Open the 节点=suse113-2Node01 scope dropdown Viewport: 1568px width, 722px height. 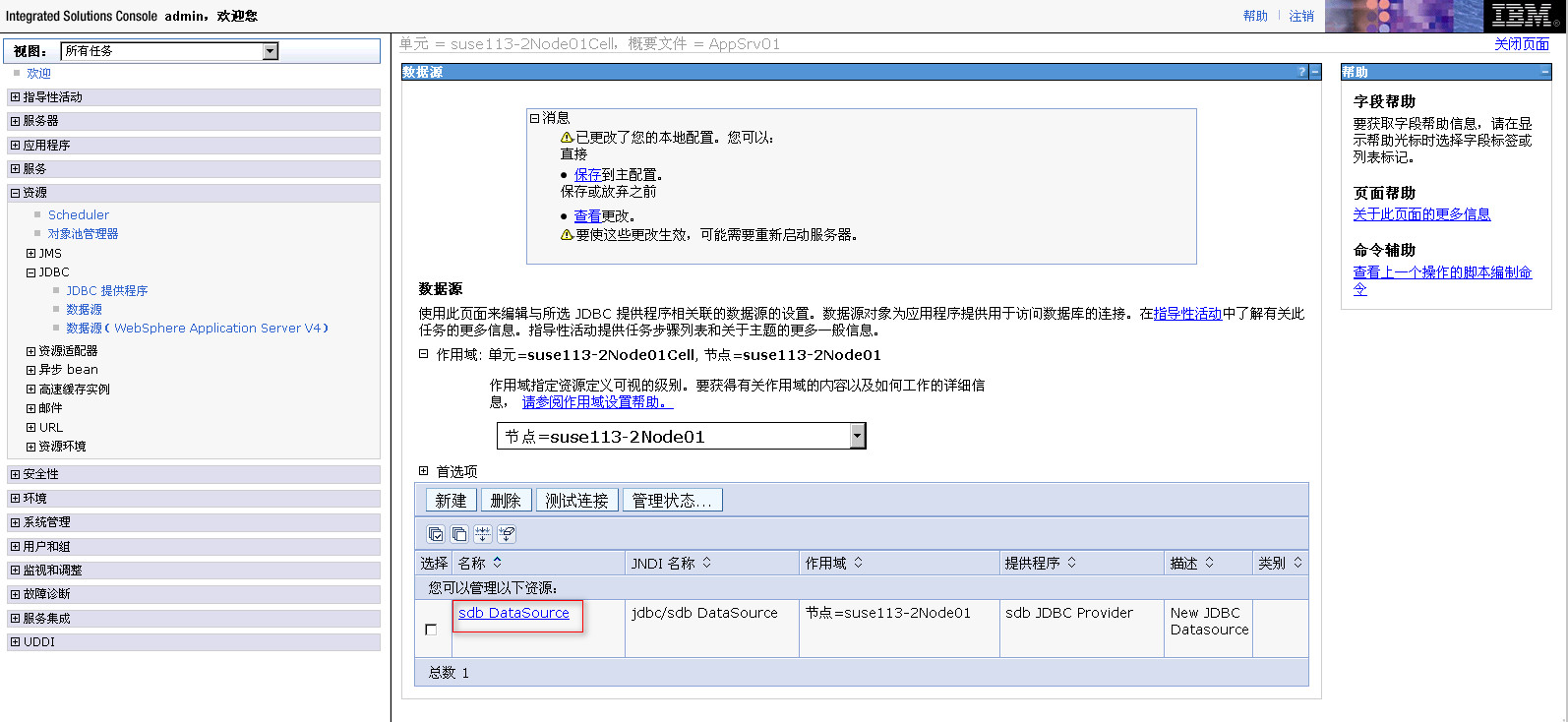coord(857,436)
